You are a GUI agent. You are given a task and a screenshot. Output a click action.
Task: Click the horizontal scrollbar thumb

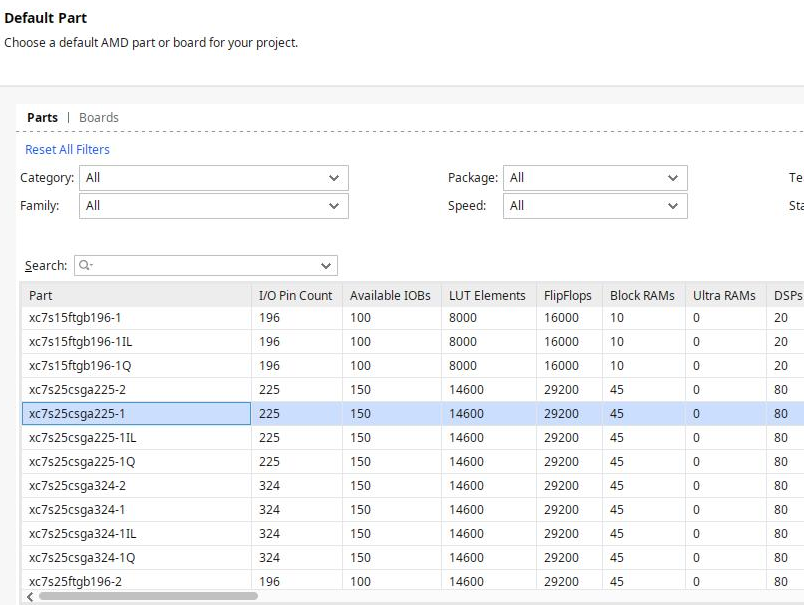pyautogui.click(x=148, y=596)
